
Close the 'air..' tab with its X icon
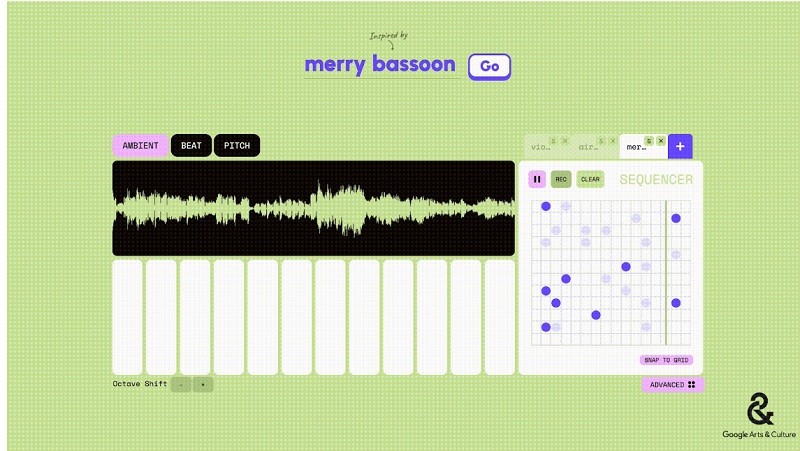(613, 141)
